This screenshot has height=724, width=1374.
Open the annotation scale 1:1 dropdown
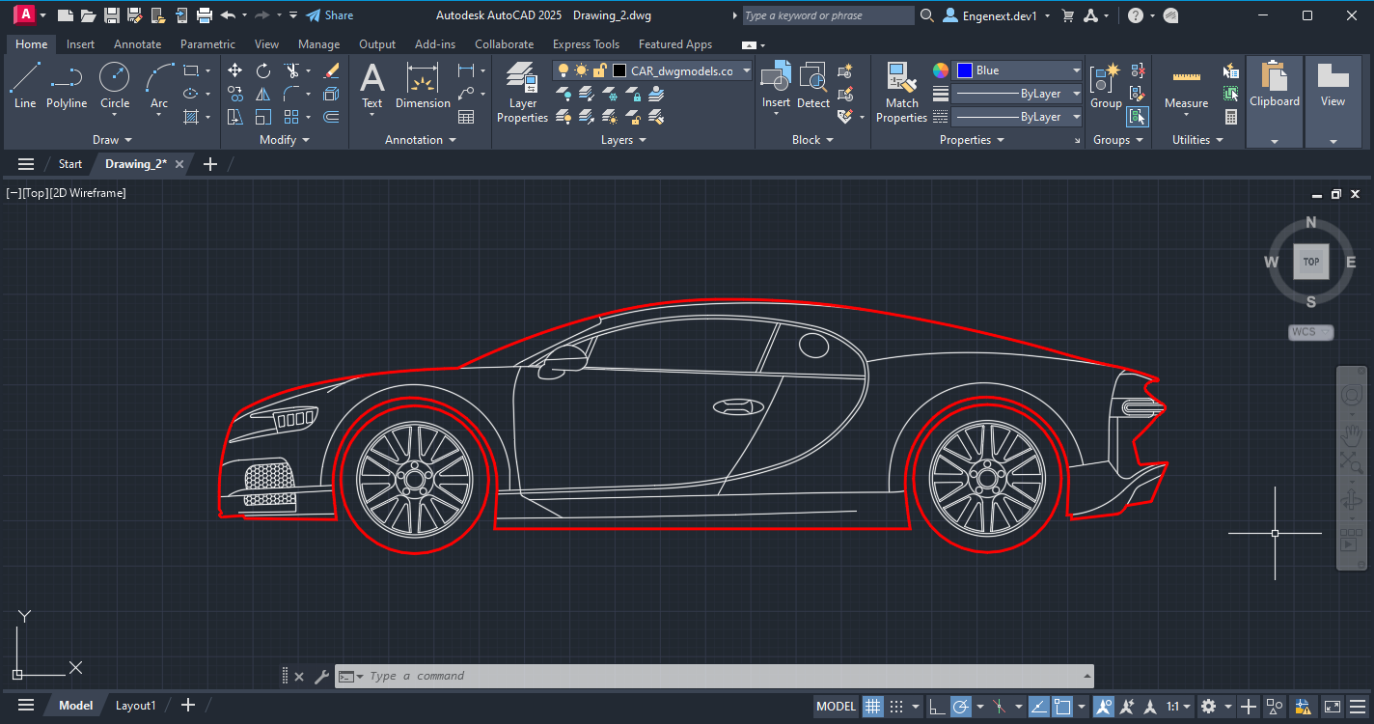click(x=1178, y=706)
